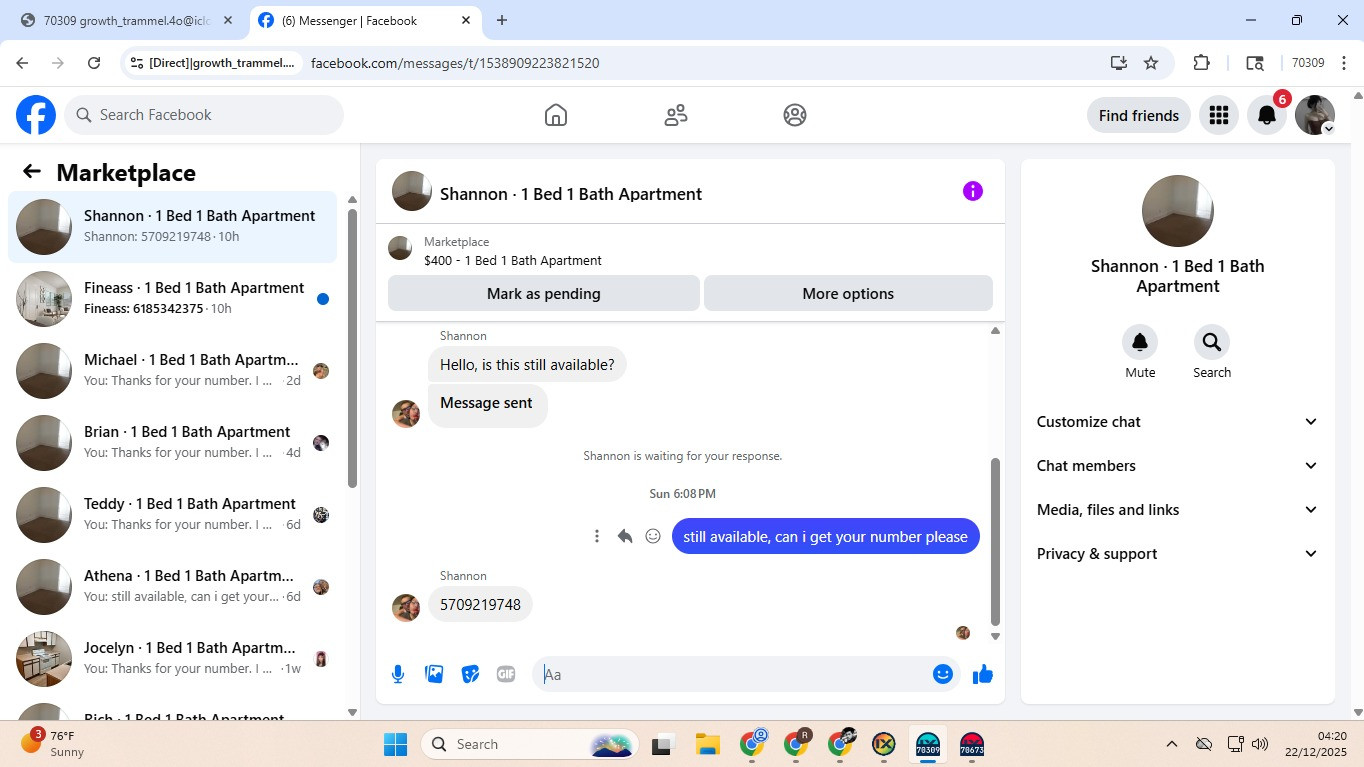The image size is (1364, 767).
Task: Open the Friends icon in top navigation
Action: 676,115
